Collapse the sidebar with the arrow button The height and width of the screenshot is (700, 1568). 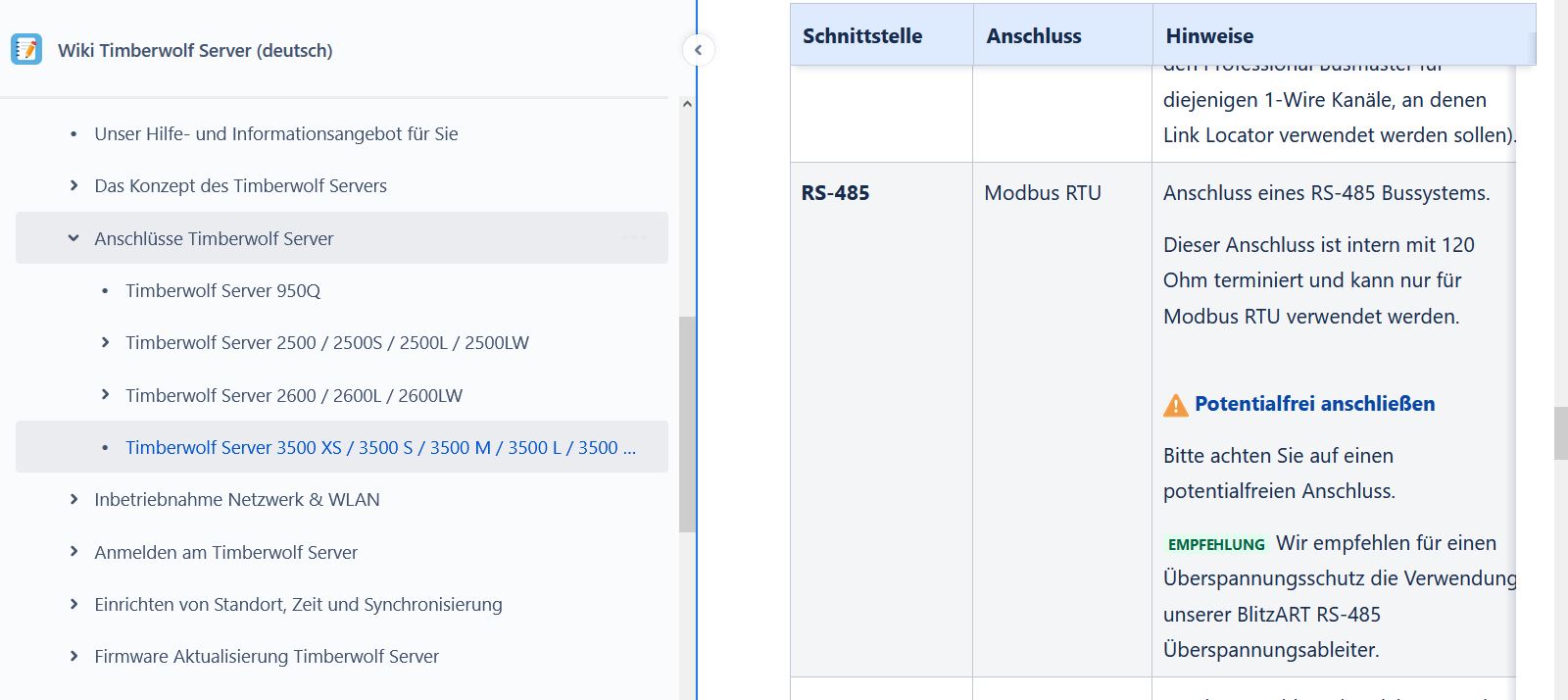pyautogui.click(x=698, y=50)
